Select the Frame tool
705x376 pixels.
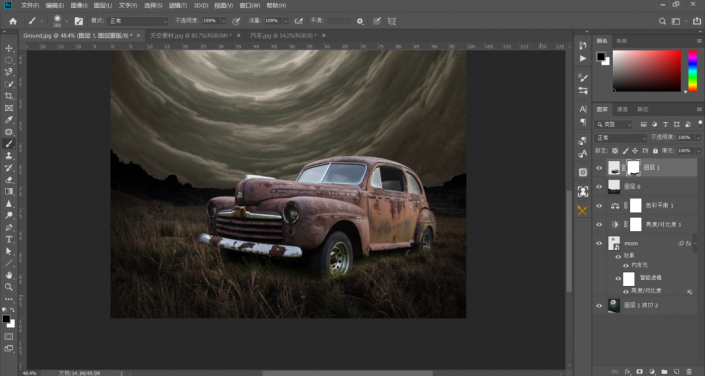coord(9,108)
